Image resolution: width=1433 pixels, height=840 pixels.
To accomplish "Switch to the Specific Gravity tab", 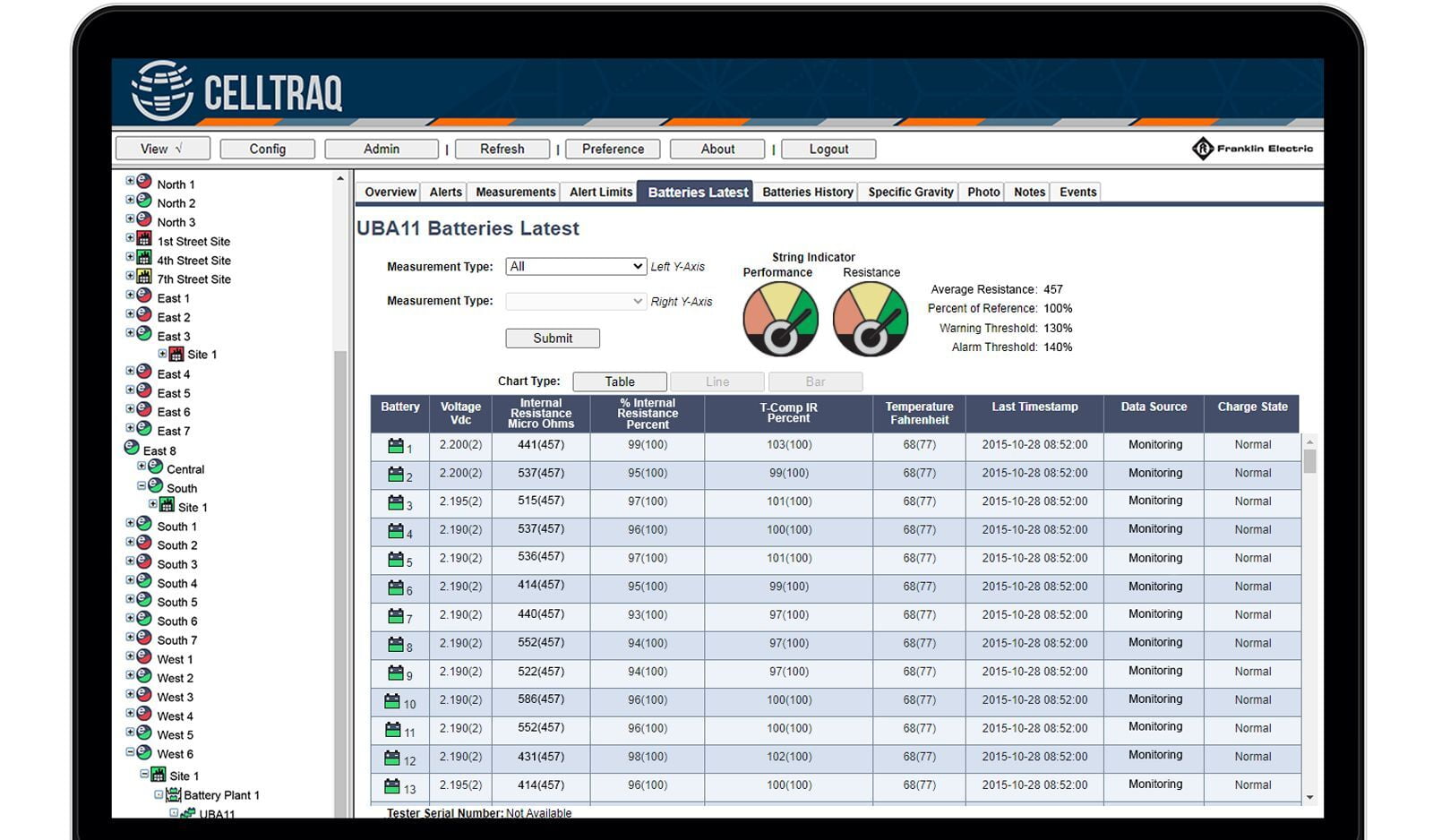I will [911, 192].
